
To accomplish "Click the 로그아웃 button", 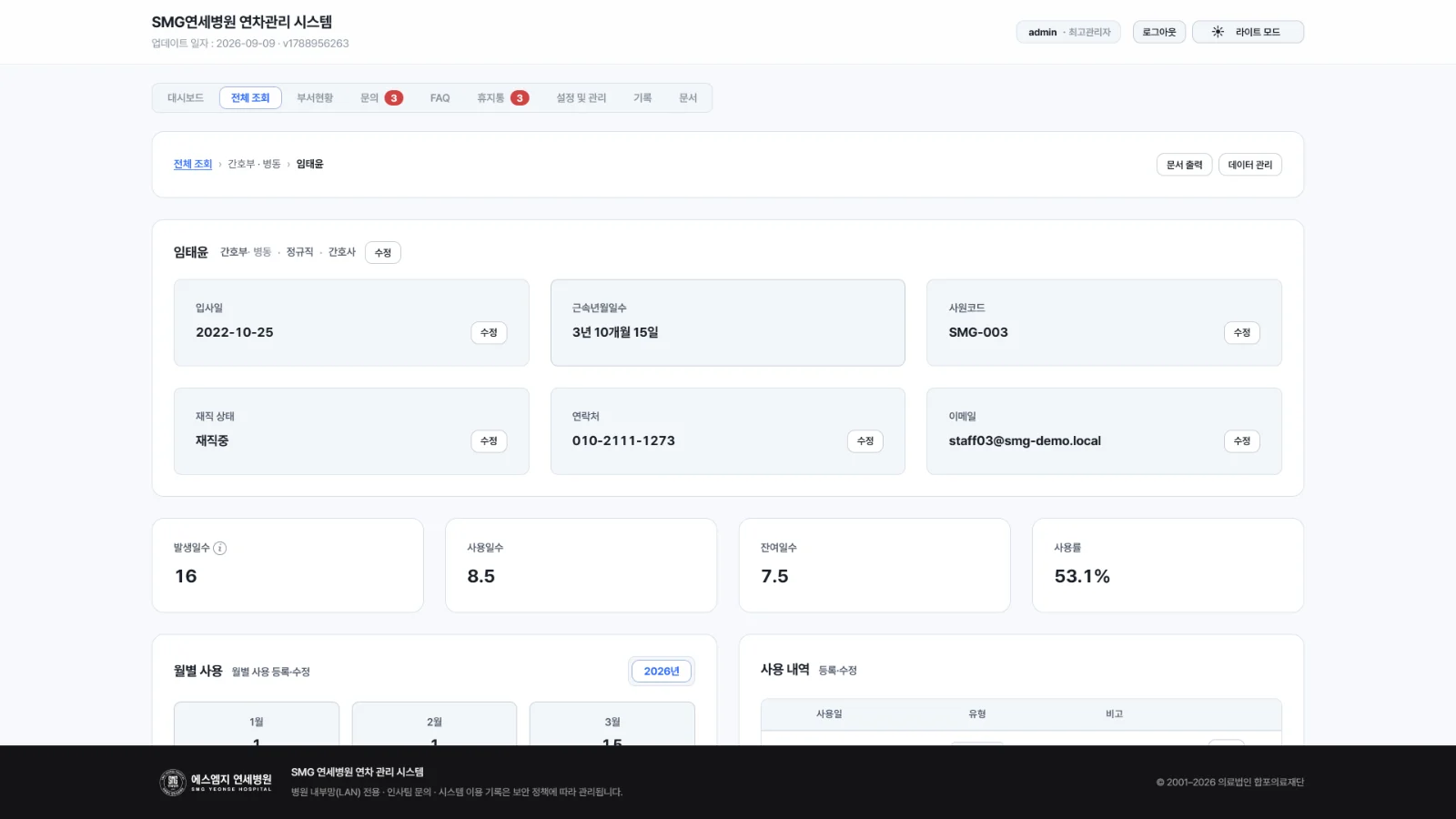I will 1159,32.
